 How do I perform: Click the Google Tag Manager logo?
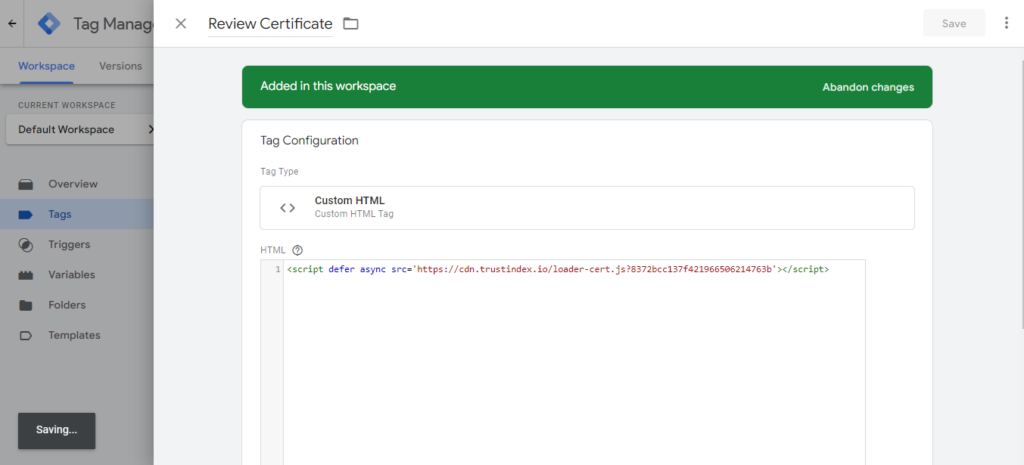(x=50, y=23)
